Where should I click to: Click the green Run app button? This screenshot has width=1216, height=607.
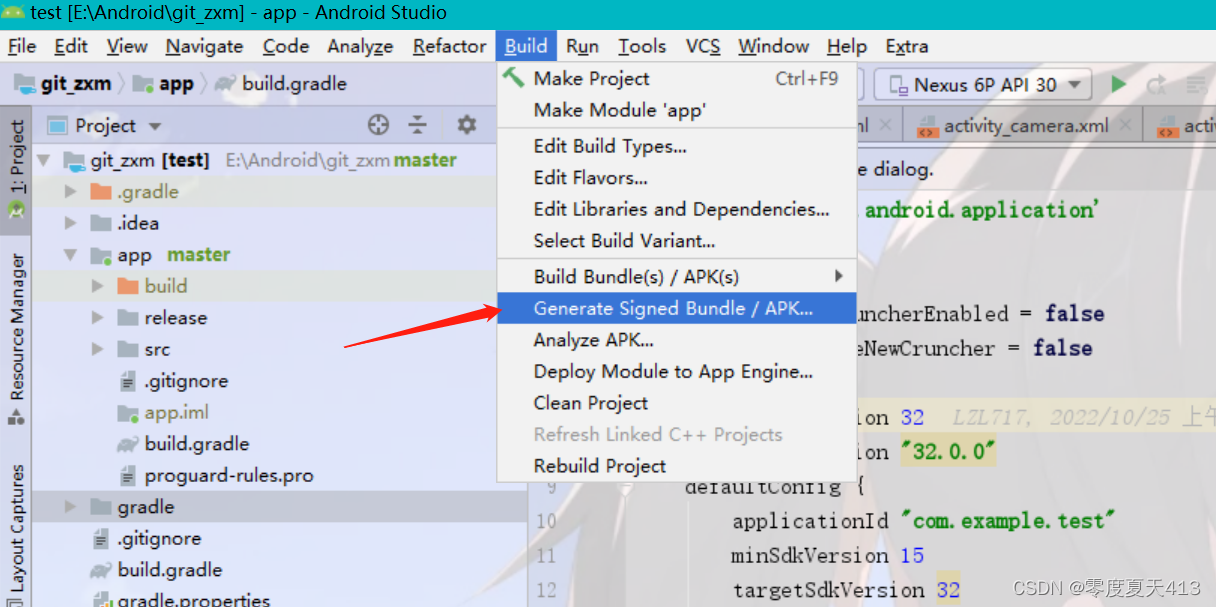coord(1119,85)
